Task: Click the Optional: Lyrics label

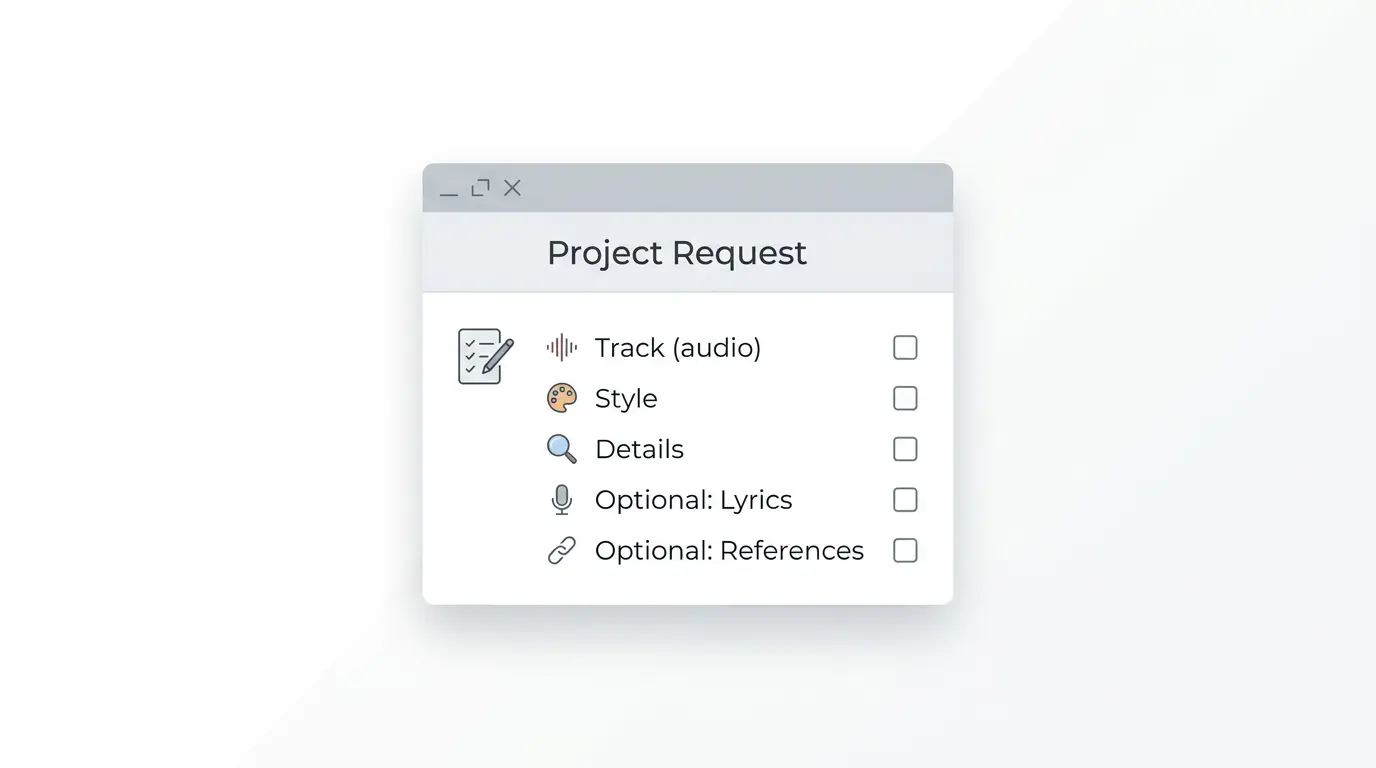Action: pos(693,500)
